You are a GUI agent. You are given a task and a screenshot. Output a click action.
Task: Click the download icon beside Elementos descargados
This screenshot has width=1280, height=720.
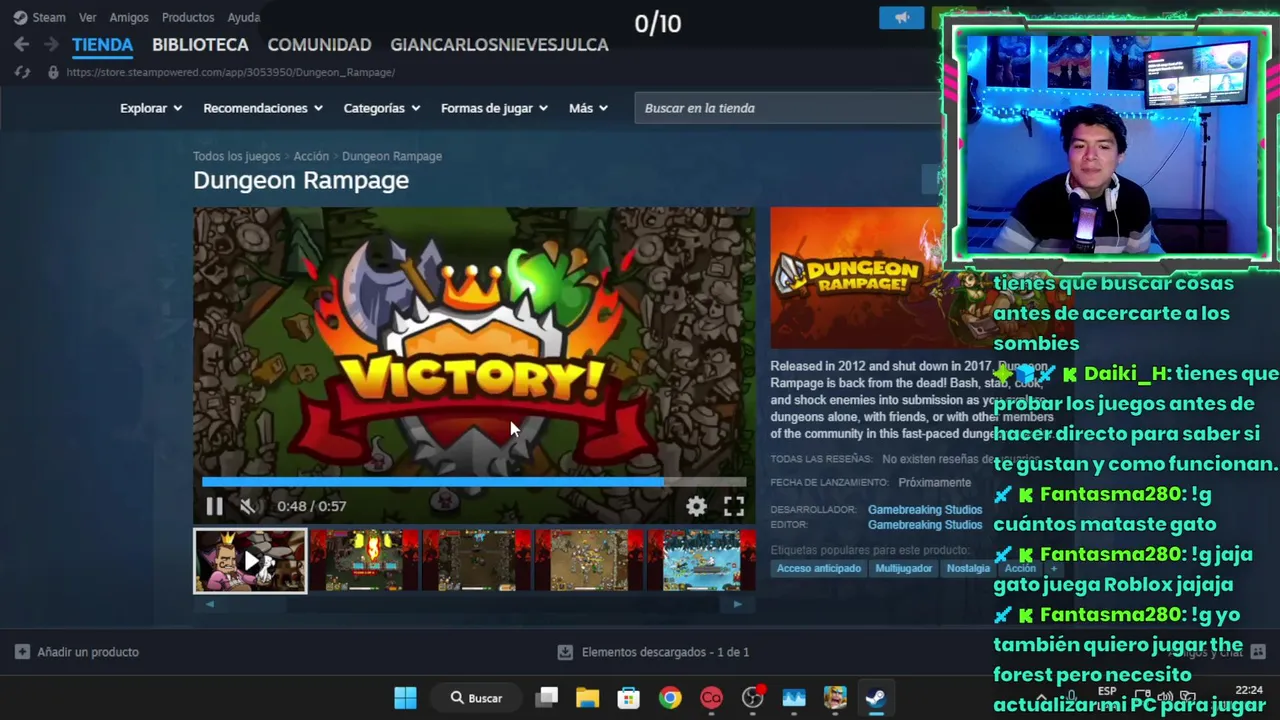tap(565, 652)
